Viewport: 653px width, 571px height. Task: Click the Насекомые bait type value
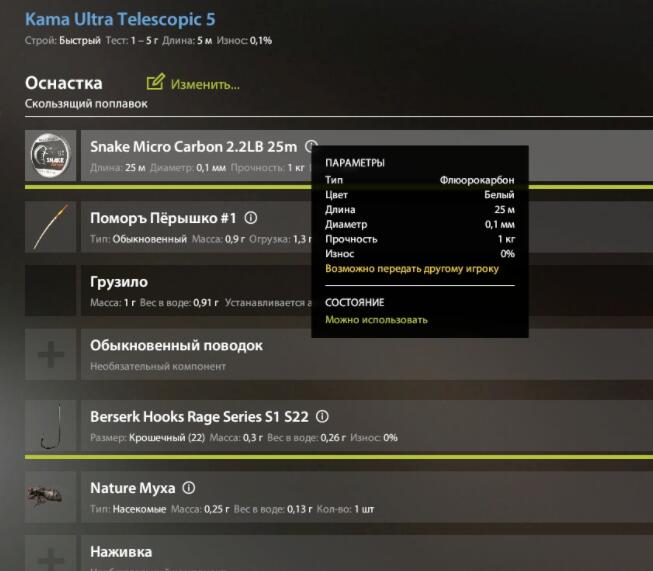[x=140, y=509]
